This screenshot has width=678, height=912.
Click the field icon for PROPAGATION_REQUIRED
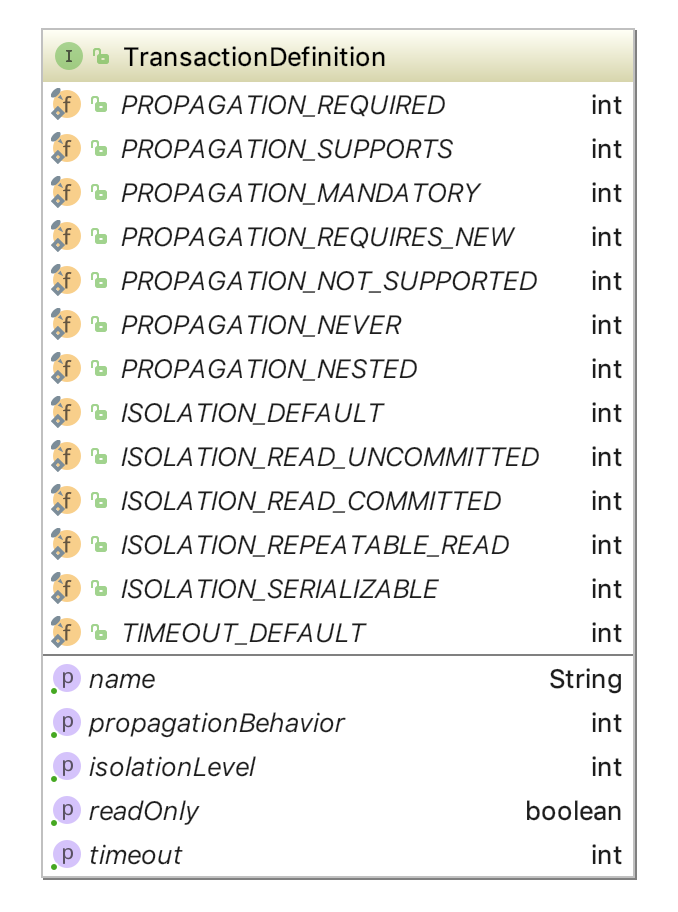pos(65,105)
